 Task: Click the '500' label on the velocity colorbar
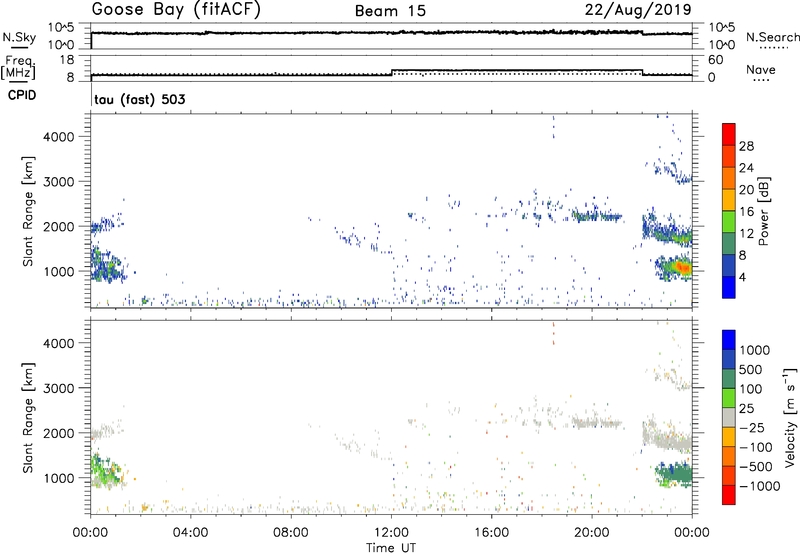pyautogui.click(x=751, y=369)
